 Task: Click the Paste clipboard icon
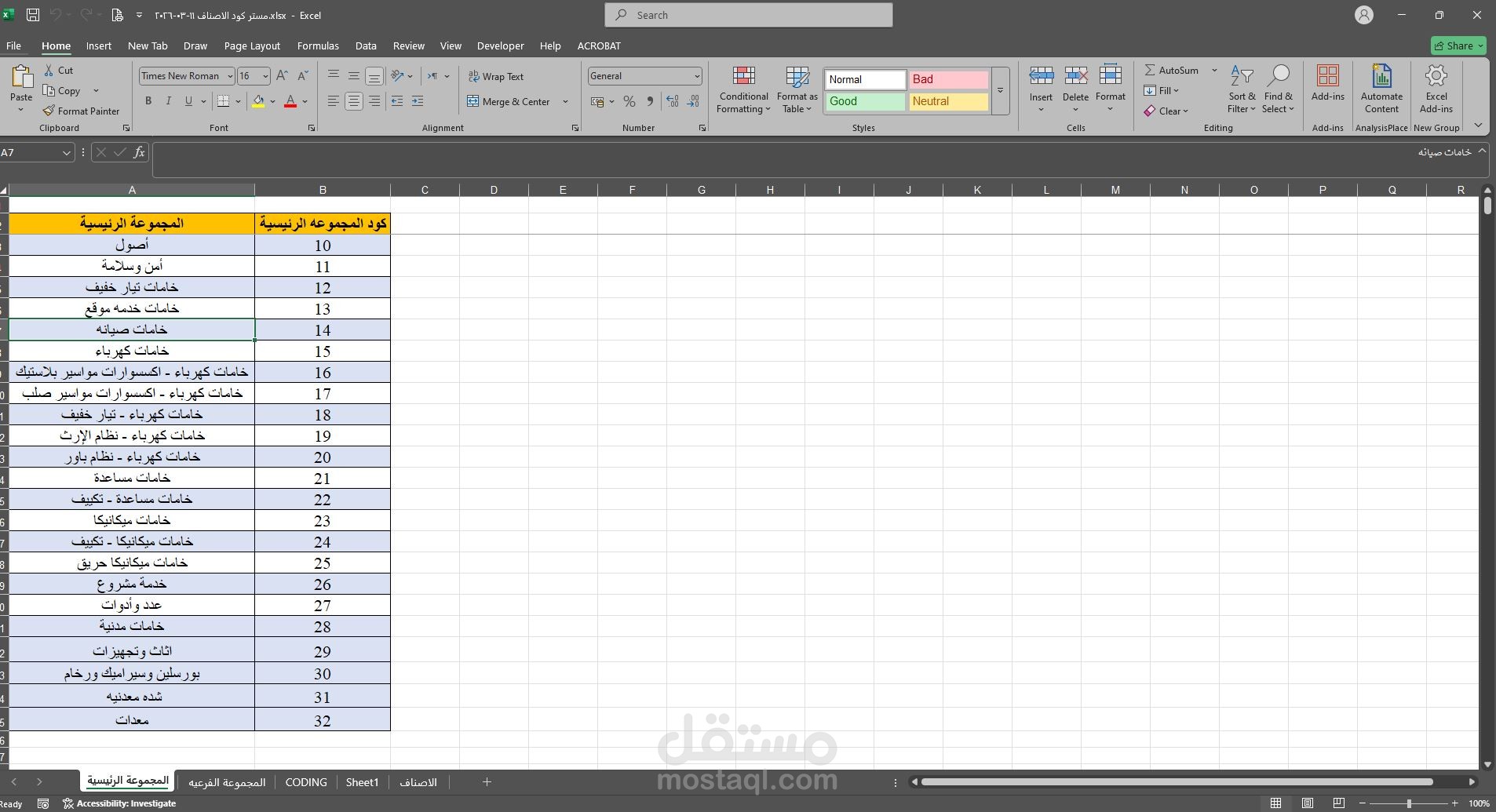pos(21,77)
